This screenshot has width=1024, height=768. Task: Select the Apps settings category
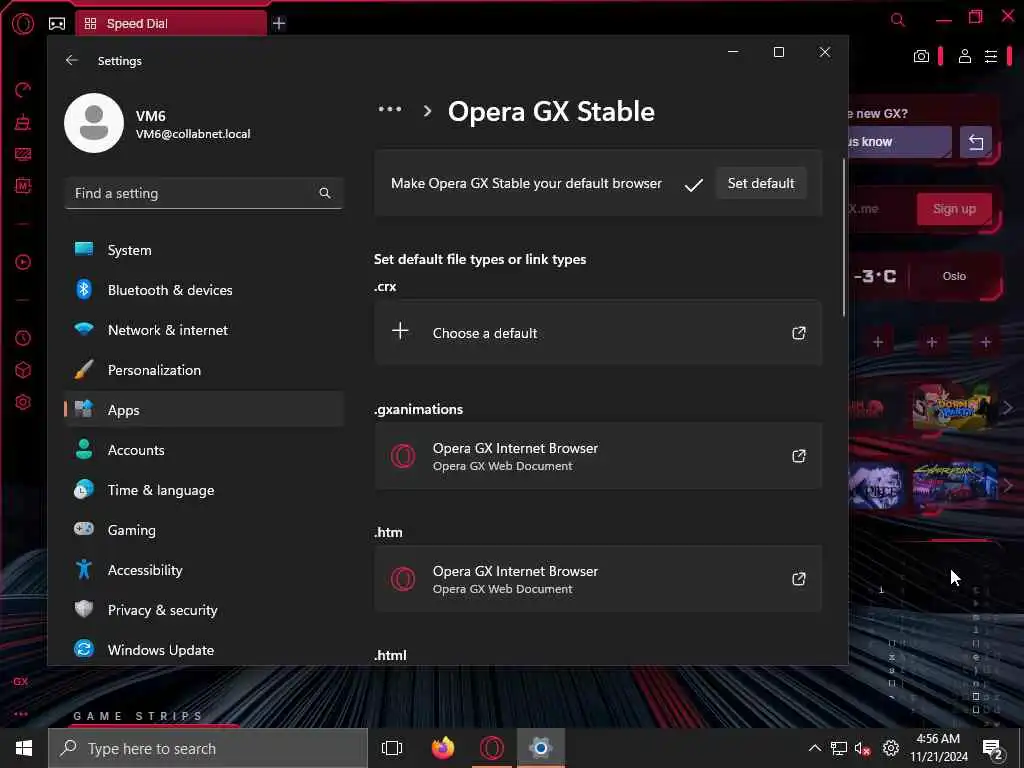pyautogui.click(x=204, y=409)
